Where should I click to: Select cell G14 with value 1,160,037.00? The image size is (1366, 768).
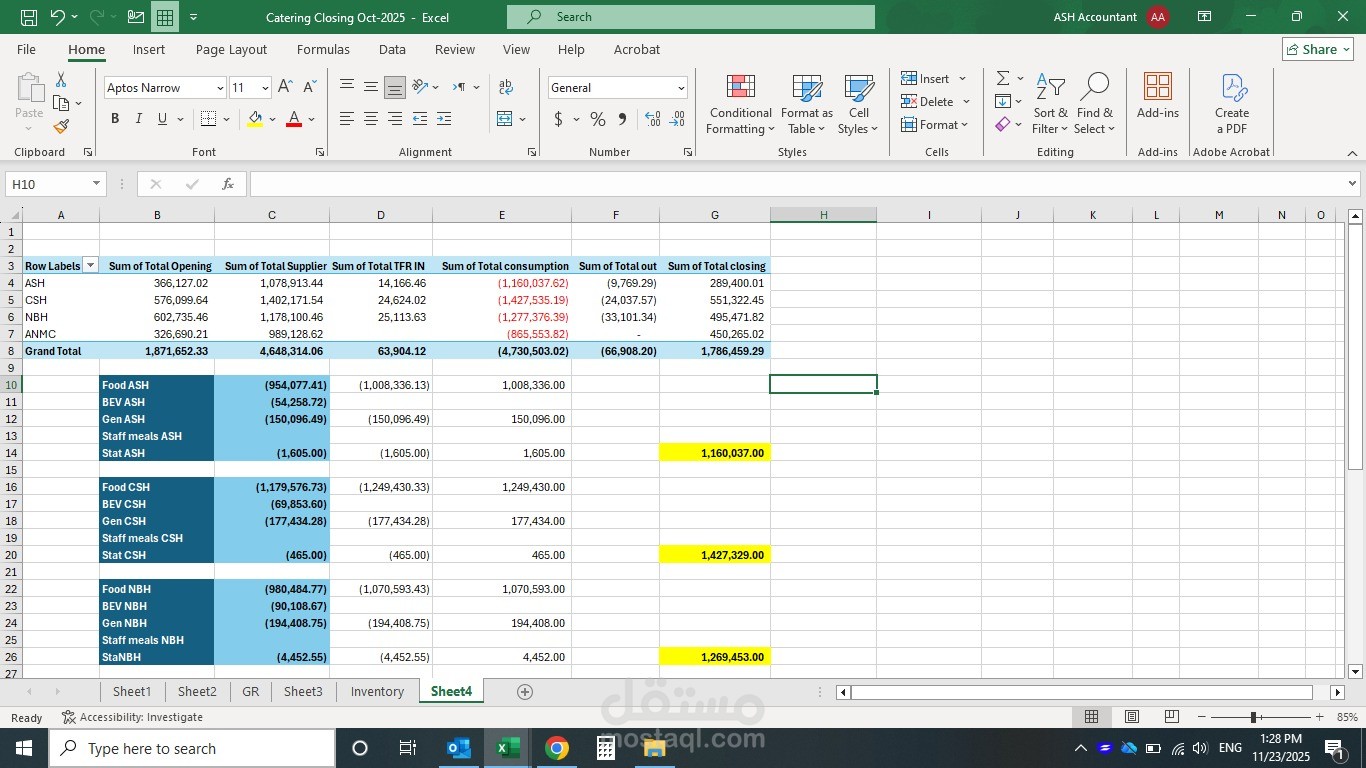(714, 453)
